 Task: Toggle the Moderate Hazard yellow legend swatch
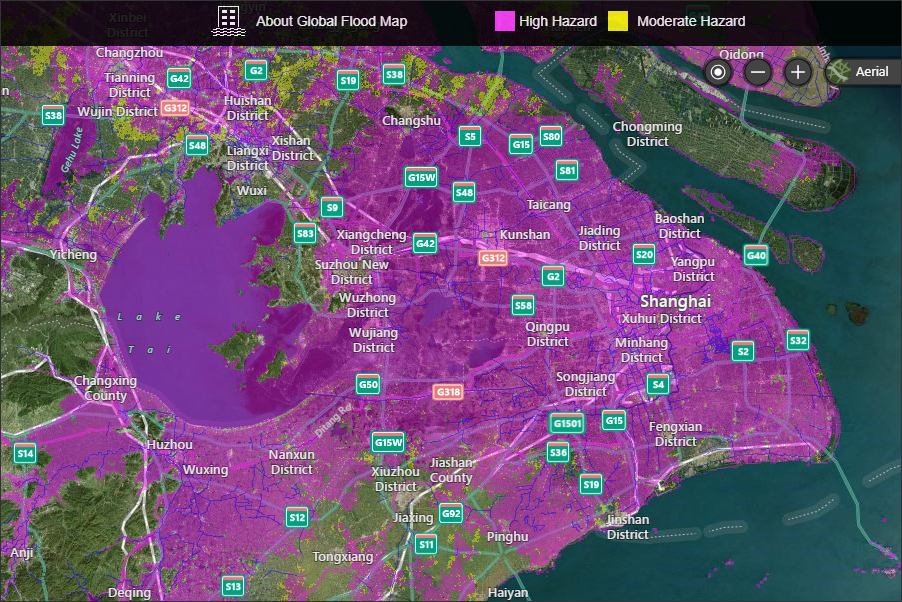[619, 20]
